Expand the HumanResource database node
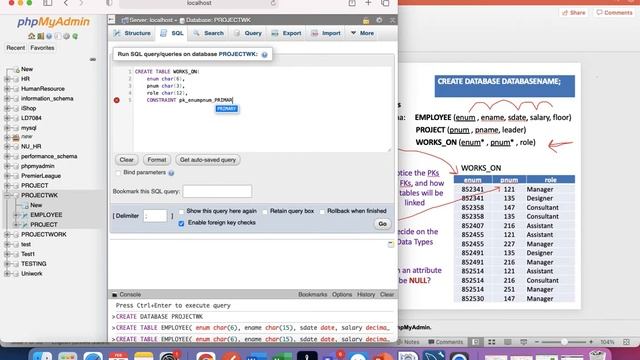The image size is (640, 360). coord(7,89)
